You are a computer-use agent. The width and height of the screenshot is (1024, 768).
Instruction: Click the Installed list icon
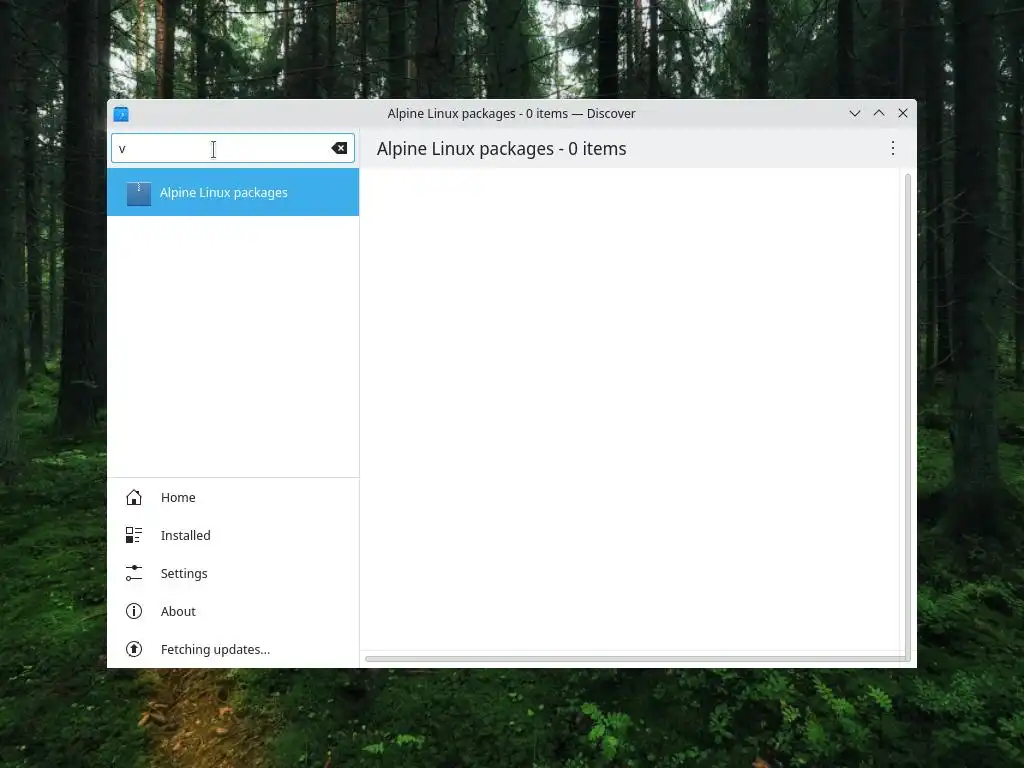(x=134, y=536)
